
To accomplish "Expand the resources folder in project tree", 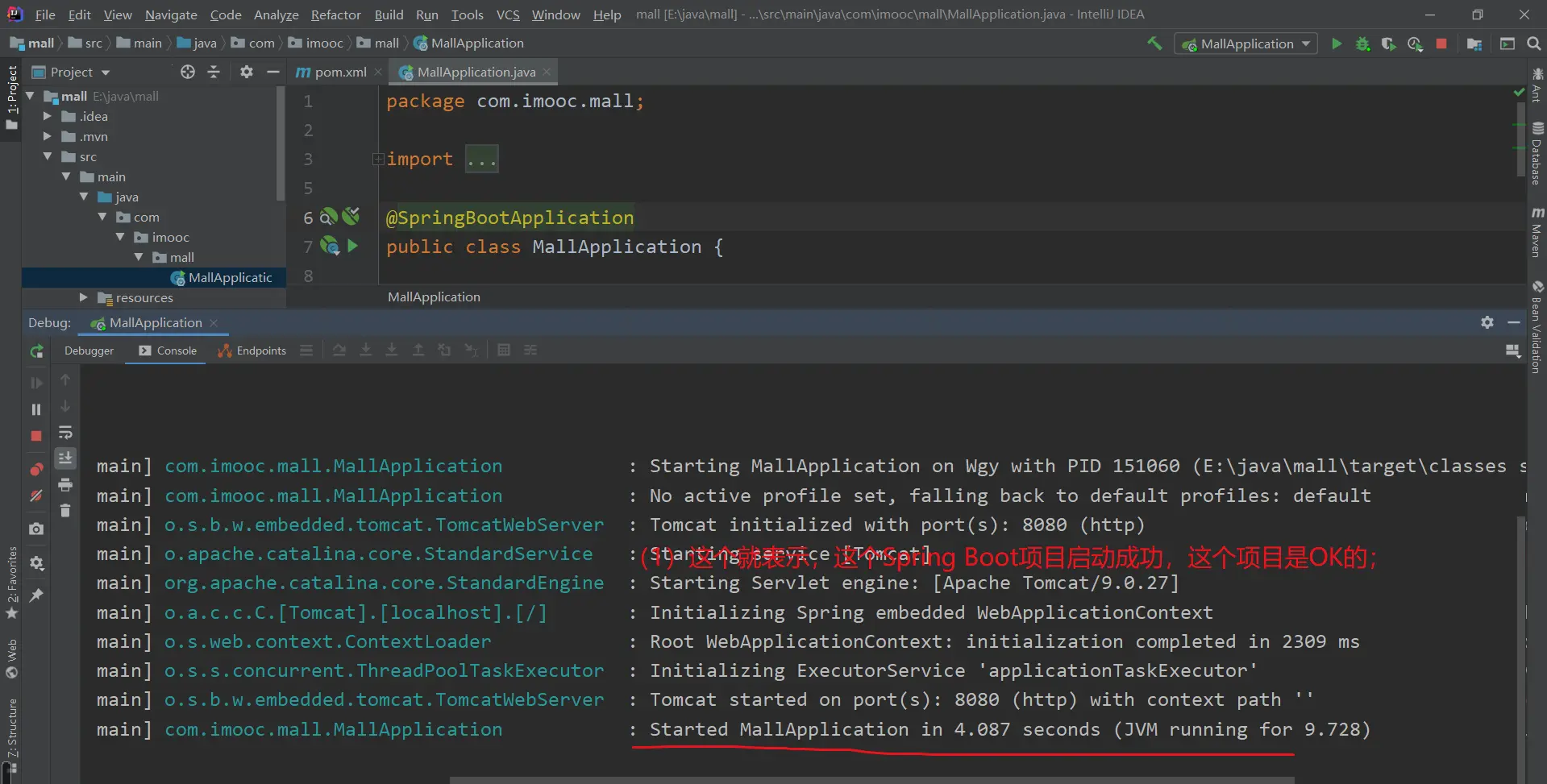I will [x=83, y=297].
